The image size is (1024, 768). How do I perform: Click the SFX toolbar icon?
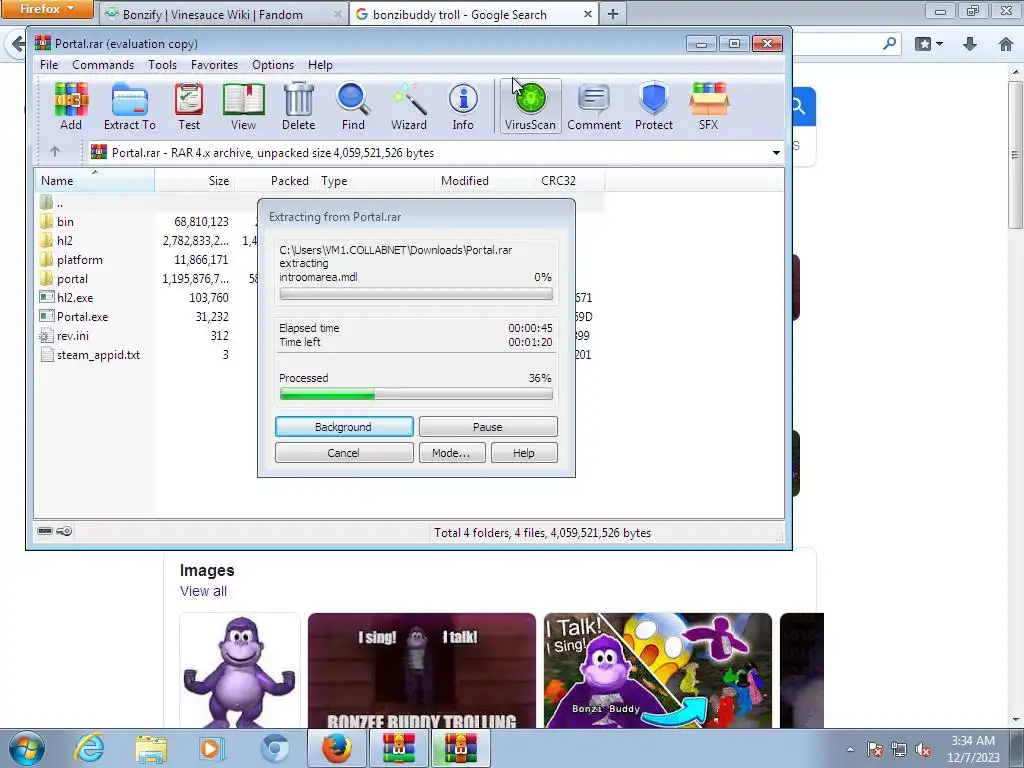[709, 106]
